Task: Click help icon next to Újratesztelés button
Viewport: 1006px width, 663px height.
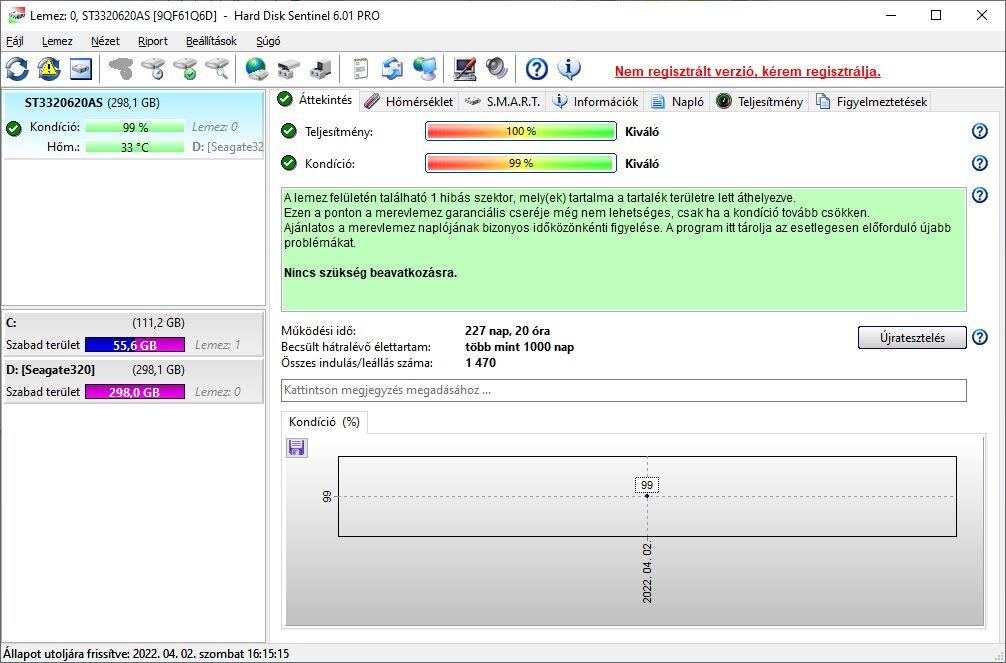Action: 980,338
